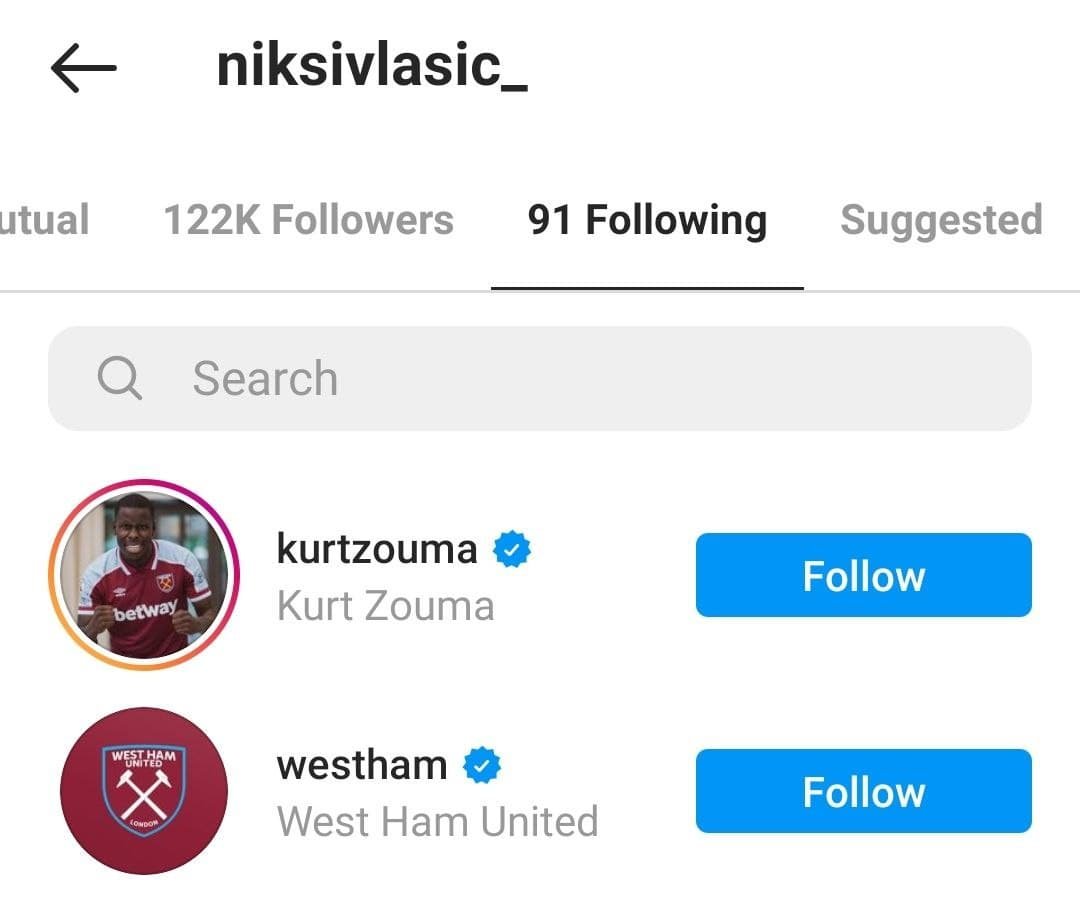Select the 91 Following tab
1080x912 pixels.
tap(647, 220)
